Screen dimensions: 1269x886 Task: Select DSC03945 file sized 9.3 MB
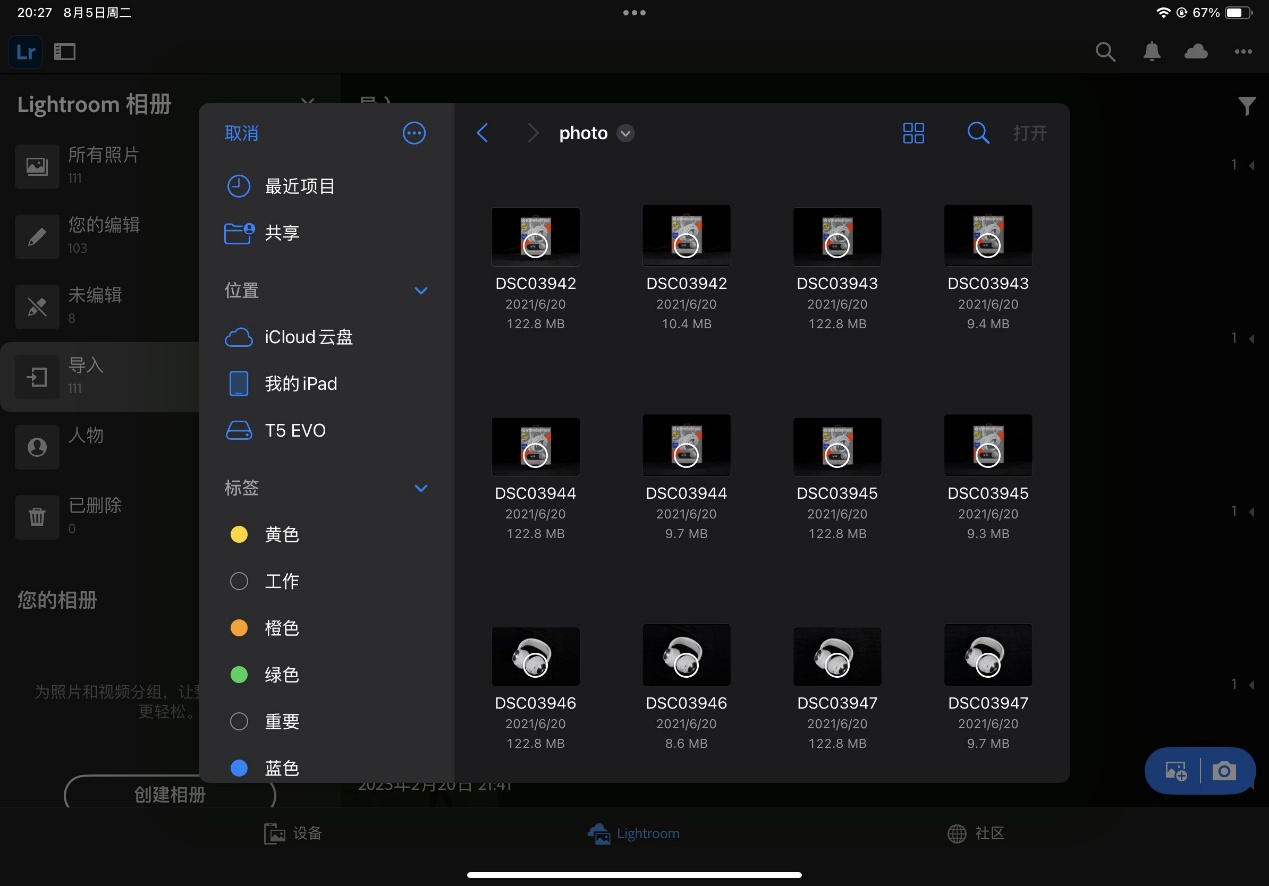click(988, 478)
